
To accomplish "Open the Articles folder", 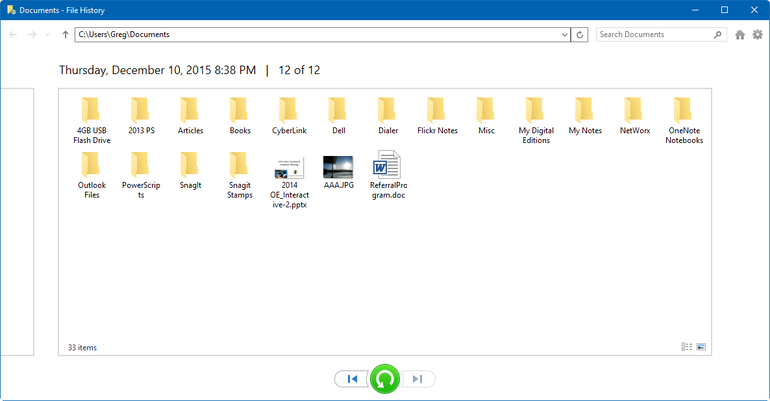I will 191,116.
